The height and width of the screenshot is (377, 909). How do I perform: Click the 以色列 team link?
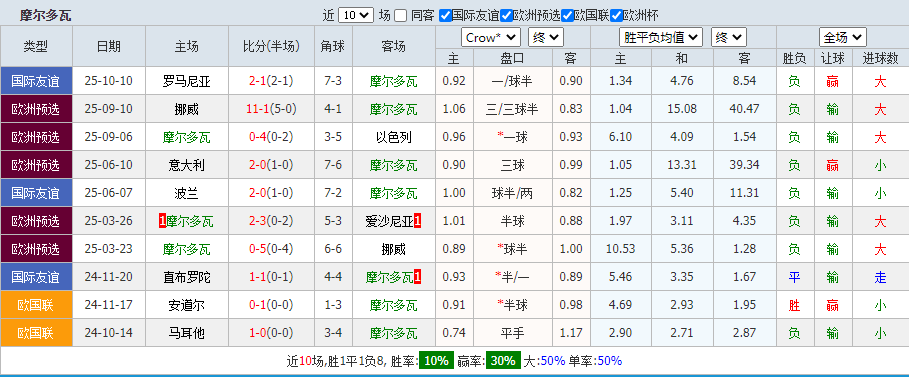394,137
